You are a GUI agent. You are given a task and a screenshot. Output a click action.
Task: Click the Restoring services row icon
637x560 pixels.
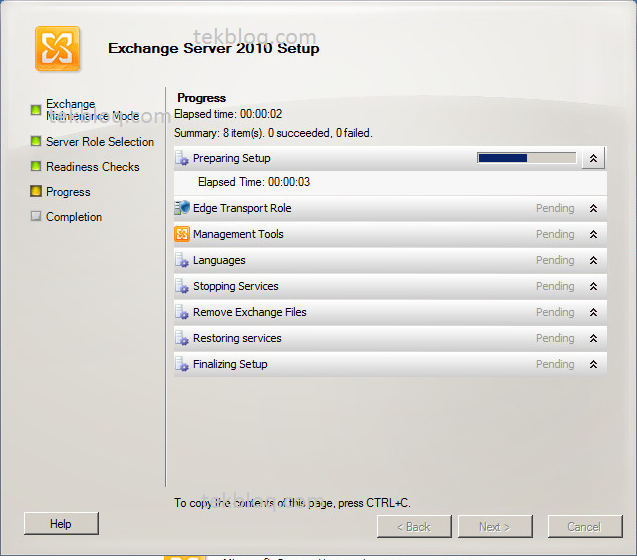182,338
